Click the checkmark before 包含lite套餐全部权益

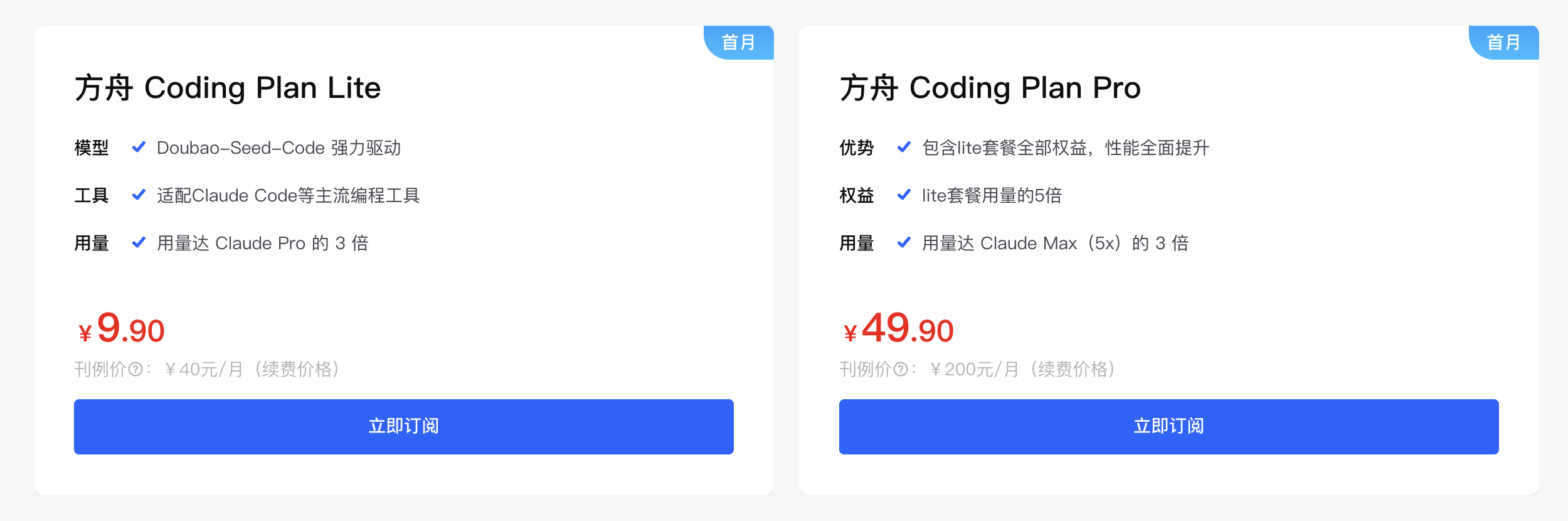coord(904,148)
